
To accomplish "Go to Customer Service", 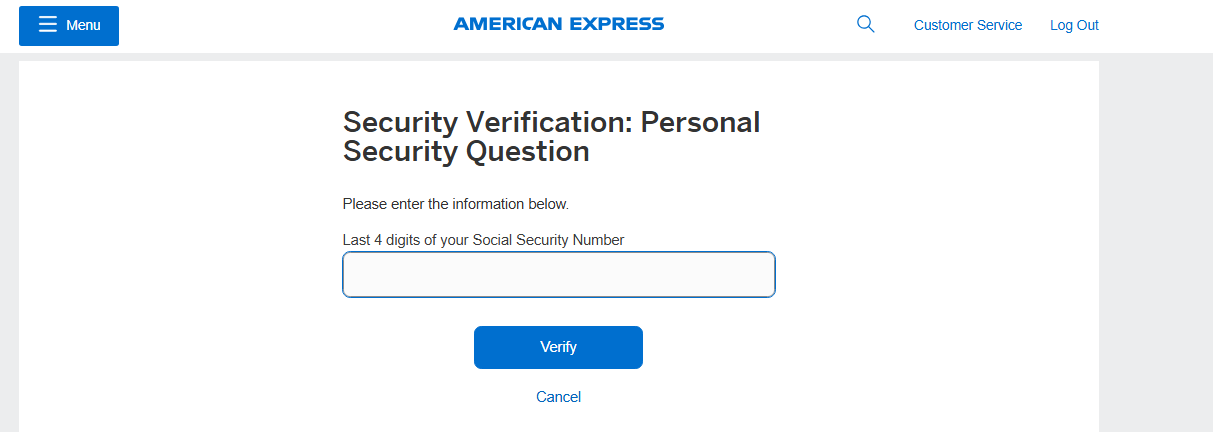I will [x=967, y=26].
